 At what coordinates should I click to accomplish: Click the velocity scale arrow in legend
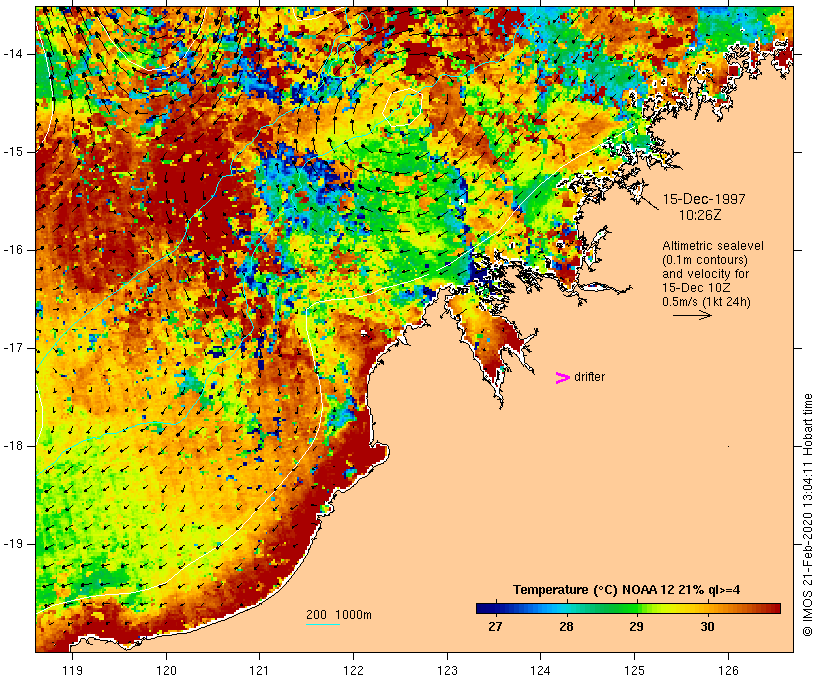click(692, 315)
